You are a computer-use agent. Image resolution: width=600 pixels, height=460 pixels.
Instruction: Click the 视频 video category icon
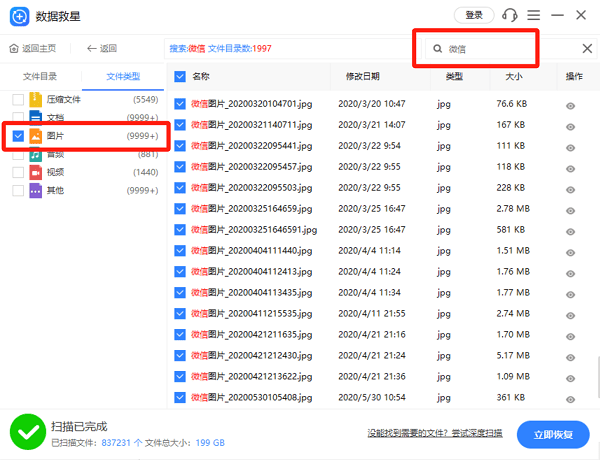[x=35, y=172]
